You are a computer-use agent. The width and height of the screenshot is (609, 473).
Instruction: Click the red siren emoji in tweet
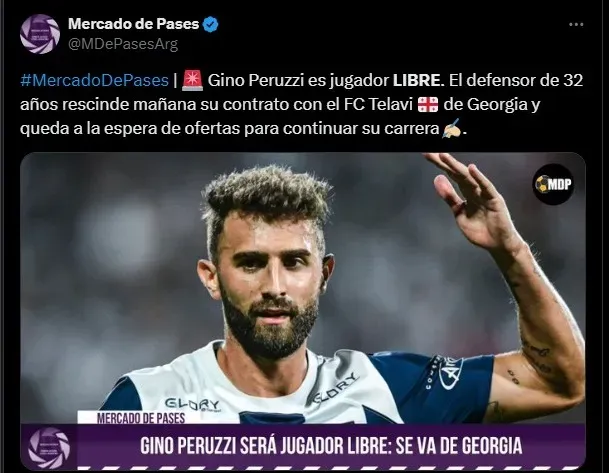click(193, 80)
